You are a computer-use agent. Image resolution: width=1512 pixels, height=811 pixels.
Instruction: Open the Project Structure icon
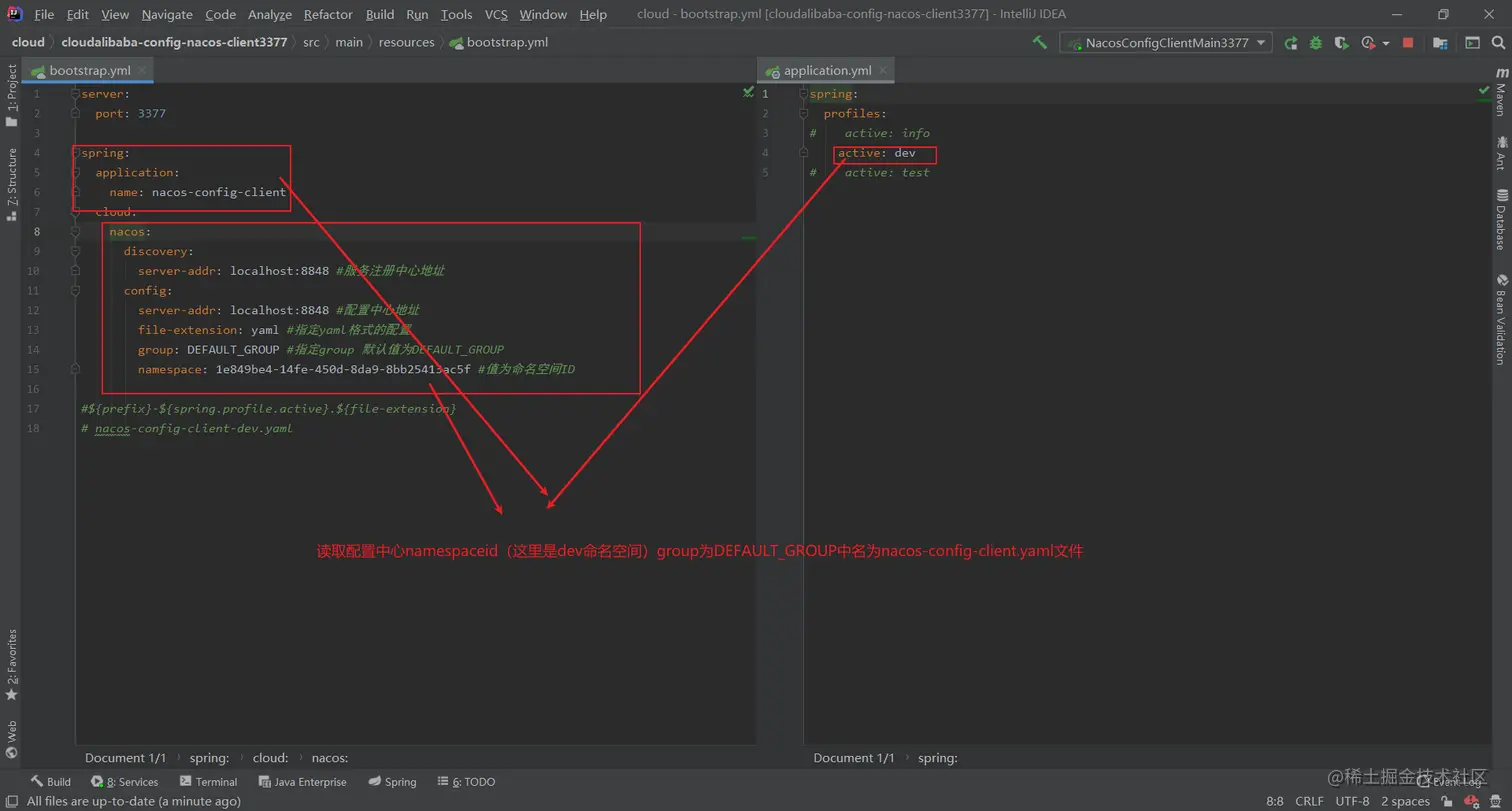(x=1440, y=43)
